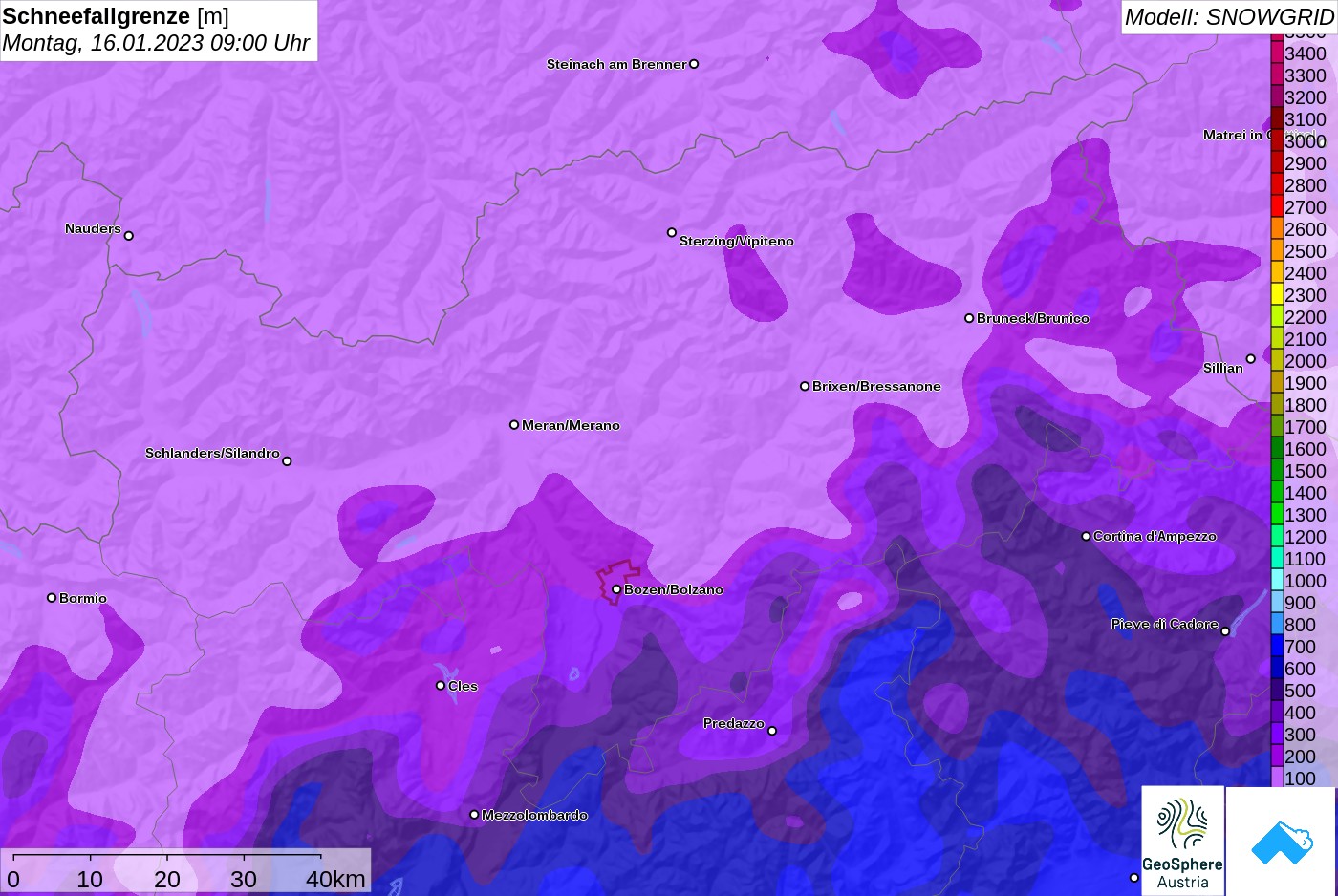
Task: Click the blue cloud arrow logo
Action: (1282, 841)
